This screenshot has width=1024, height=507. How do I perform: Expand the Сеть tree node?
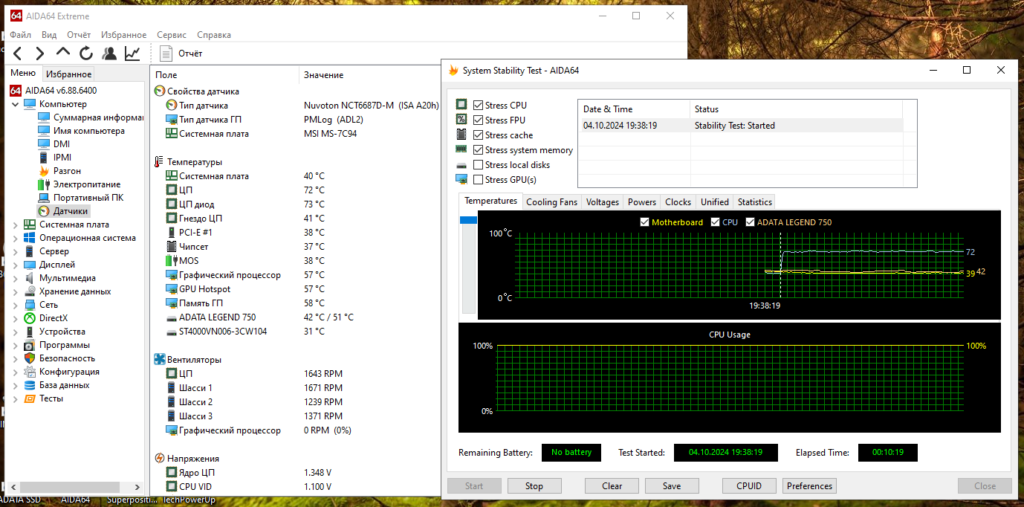coord(16,304)
